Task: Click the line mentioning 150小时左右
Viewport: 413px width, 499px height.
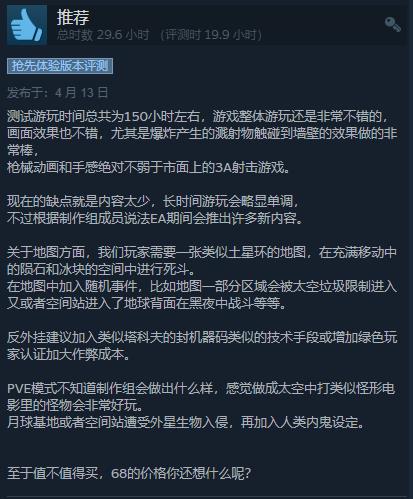Action: pyautogui.click(x=198, y=116)
